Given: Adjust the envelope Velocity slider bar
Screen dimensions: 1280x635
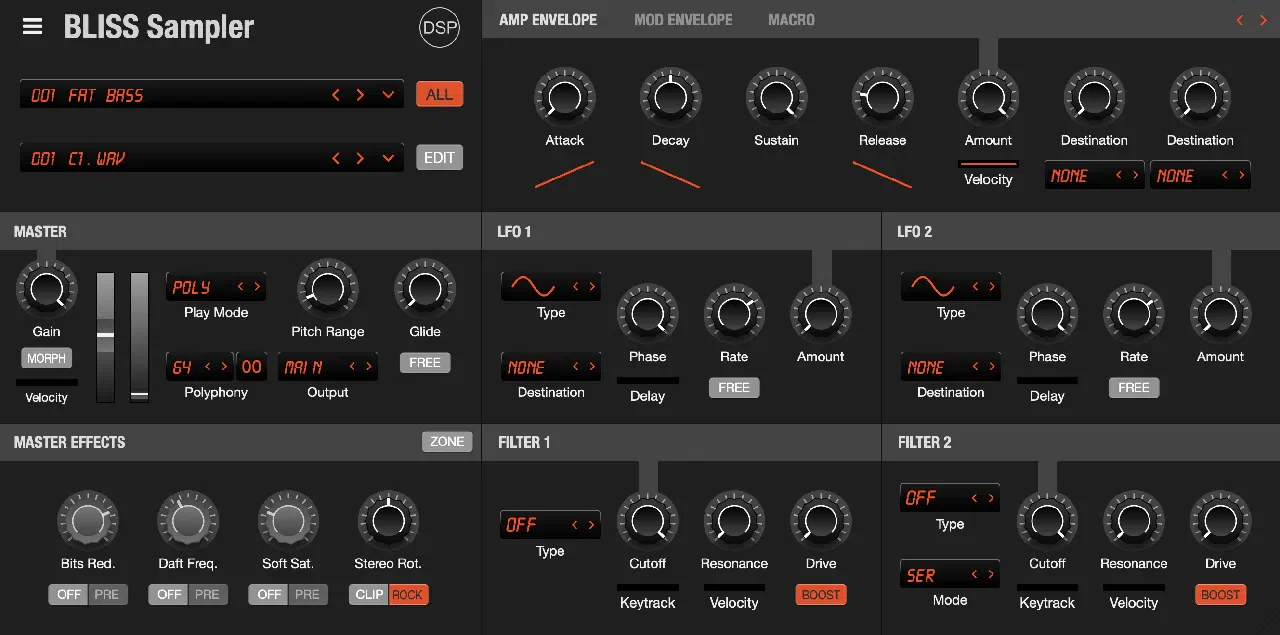Looking at the screenshot, I should point(988,163).
